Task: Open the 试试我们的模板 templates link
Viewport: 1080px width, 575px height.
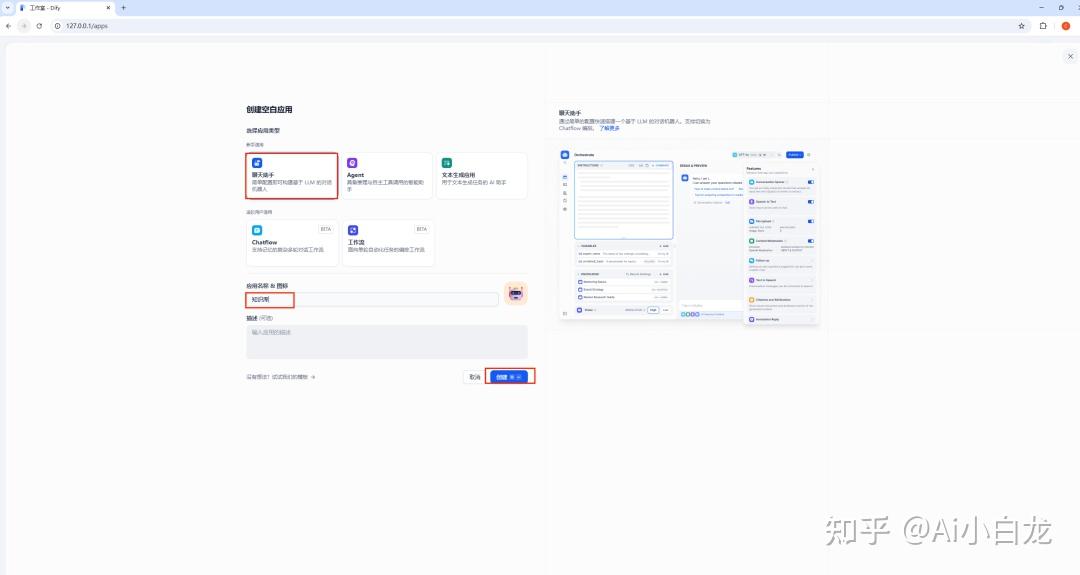Action: pyautogui.click(x=281, y=377)
